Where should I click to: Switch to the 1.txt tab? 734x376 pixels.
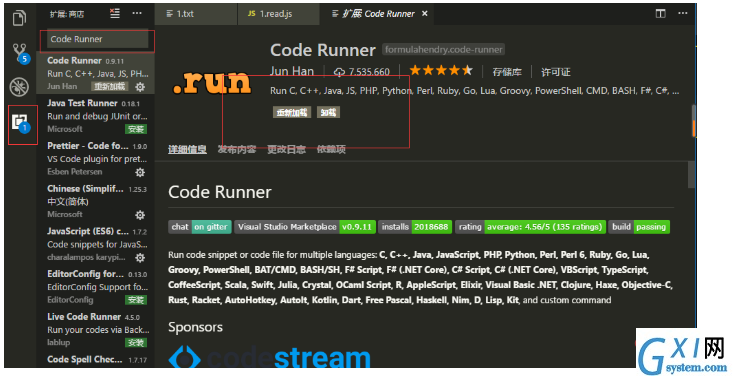coord(196,14)
